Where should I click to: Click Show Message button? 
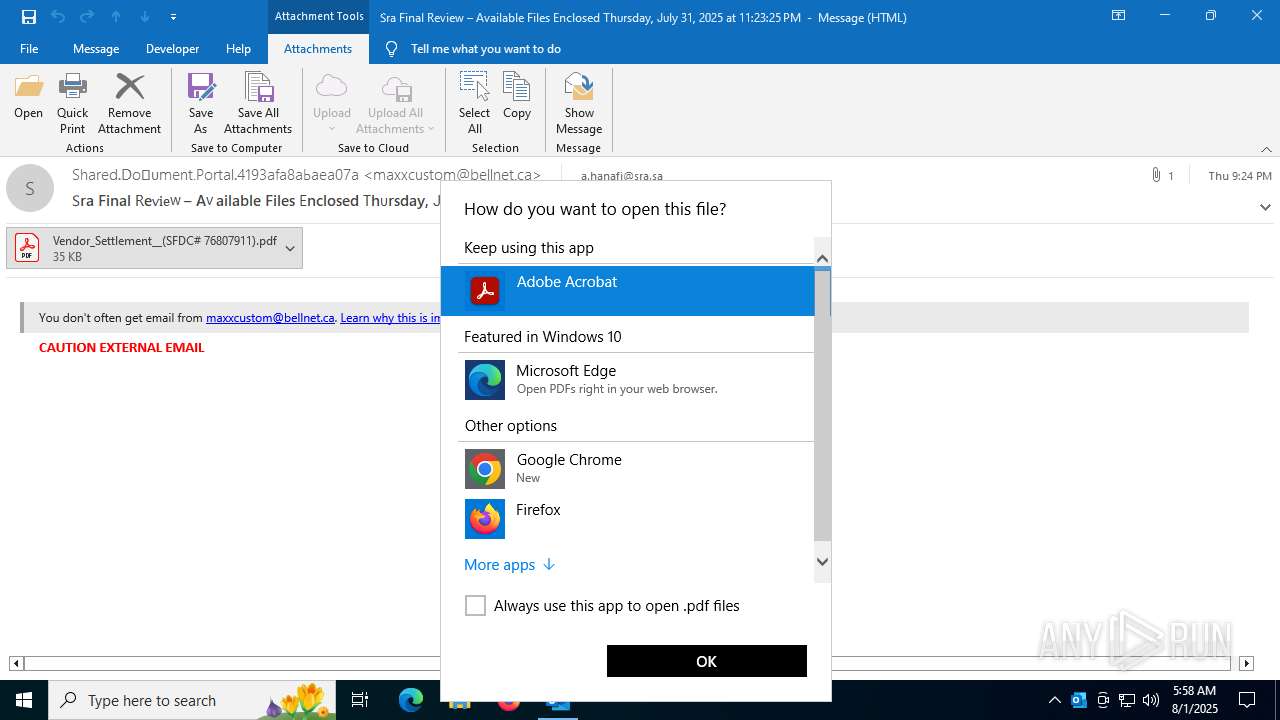tap(579, 104)
